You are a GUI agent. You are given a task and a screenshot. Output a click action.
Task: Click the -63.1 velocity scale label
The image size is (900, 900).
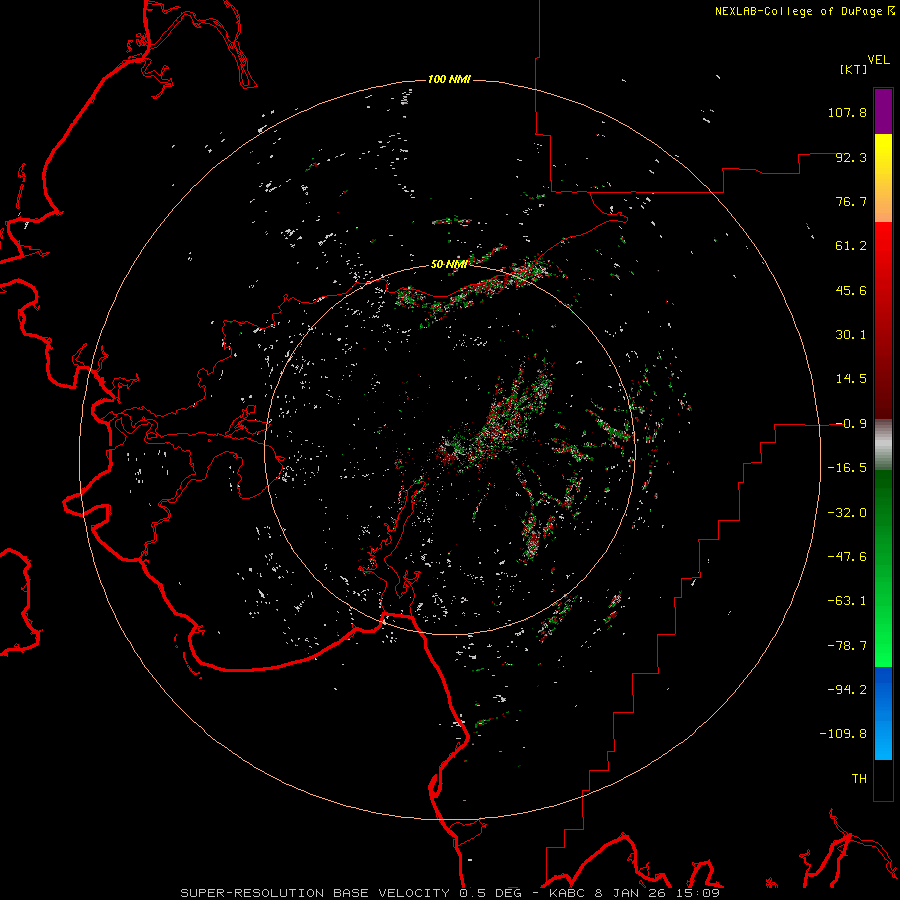tap(847, 601)
